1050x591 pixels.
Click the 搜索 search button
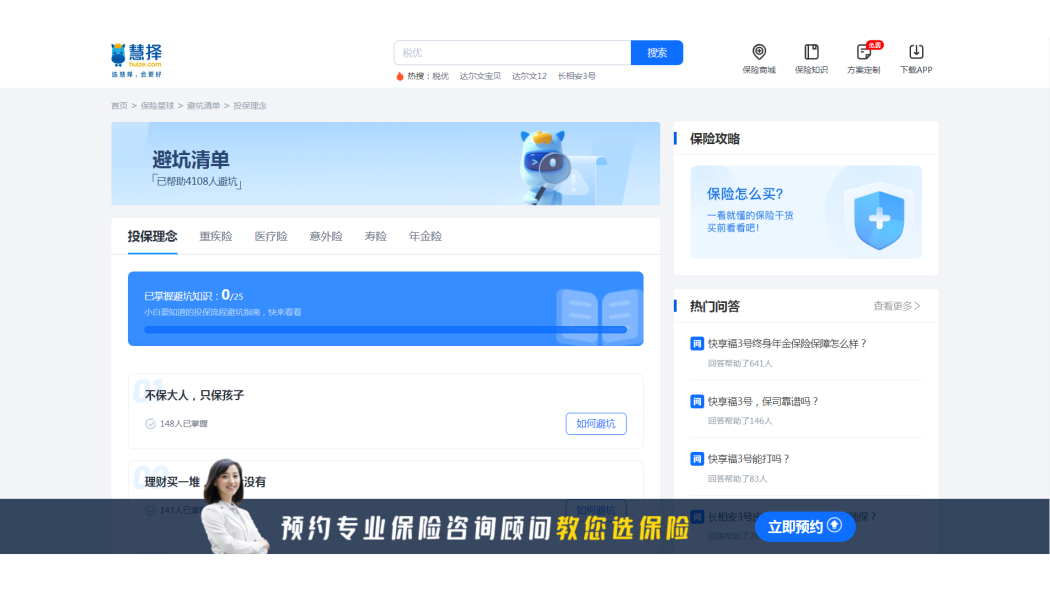point(657,53)
